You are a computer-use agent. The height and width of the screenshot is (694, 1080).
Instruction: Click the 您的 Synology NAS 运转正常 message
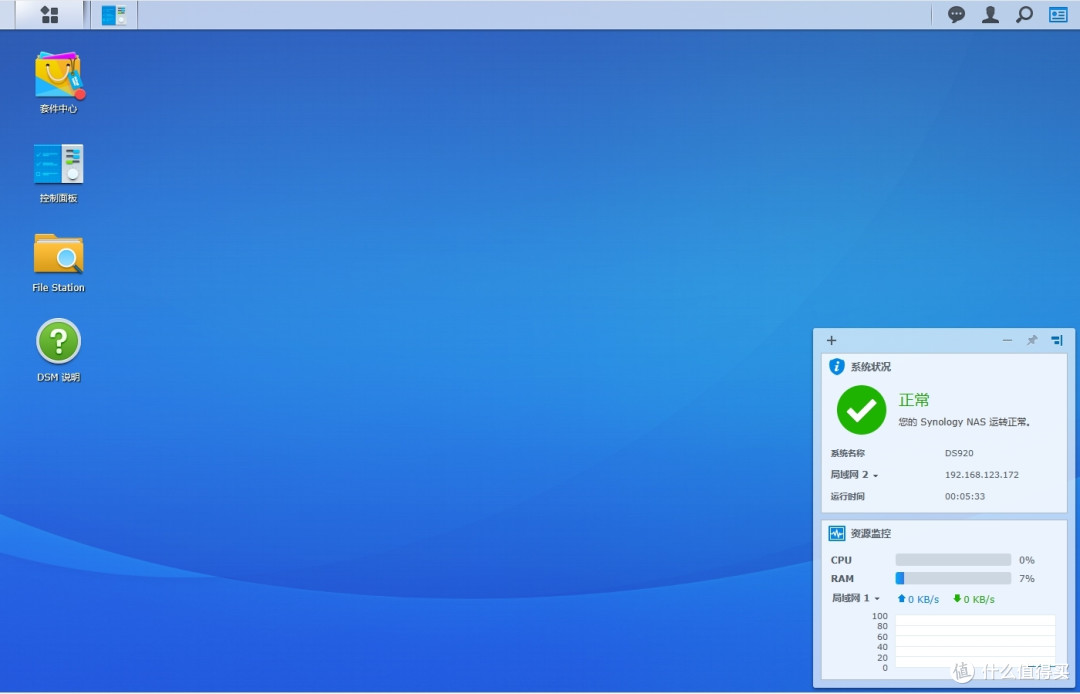[964, 422]
